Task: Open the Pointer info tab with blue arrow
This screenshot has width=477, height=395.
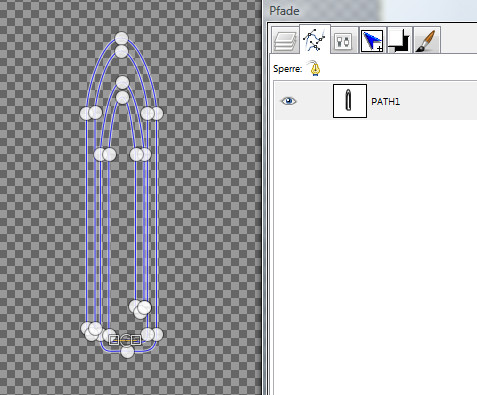Action: point(372,41)
